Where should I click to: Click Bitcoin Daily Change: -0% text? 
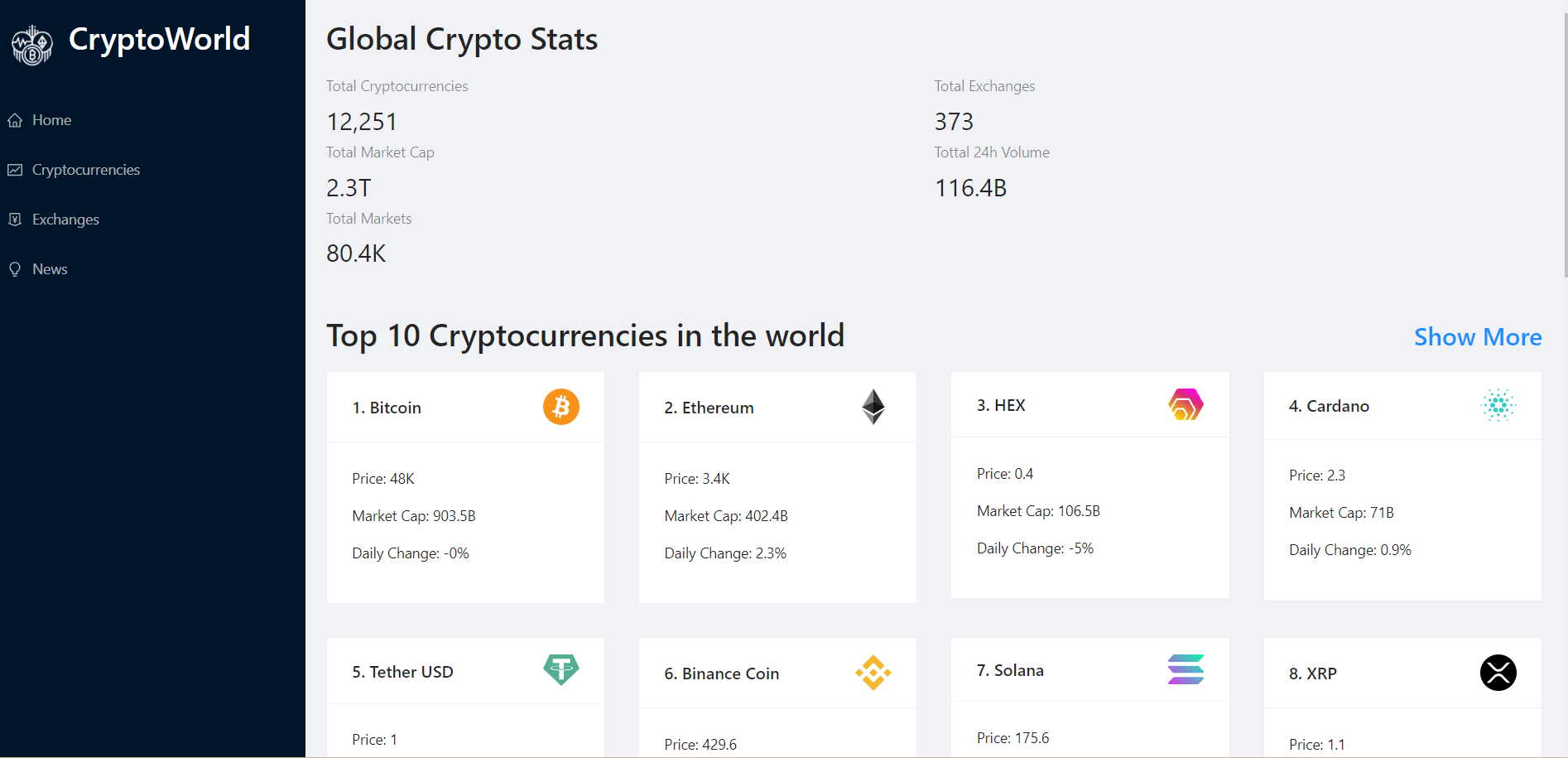(x=411, y=553)
